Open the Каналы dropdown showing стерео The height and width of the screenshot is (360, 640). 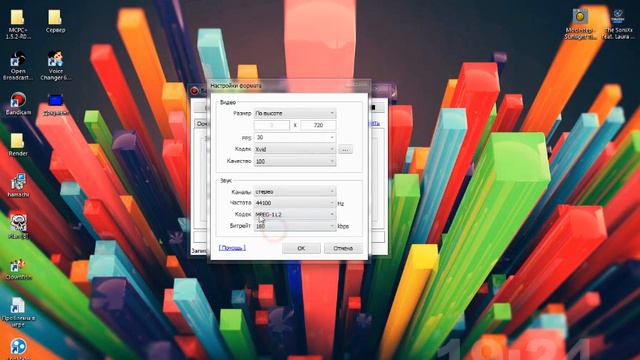[295, 191]
